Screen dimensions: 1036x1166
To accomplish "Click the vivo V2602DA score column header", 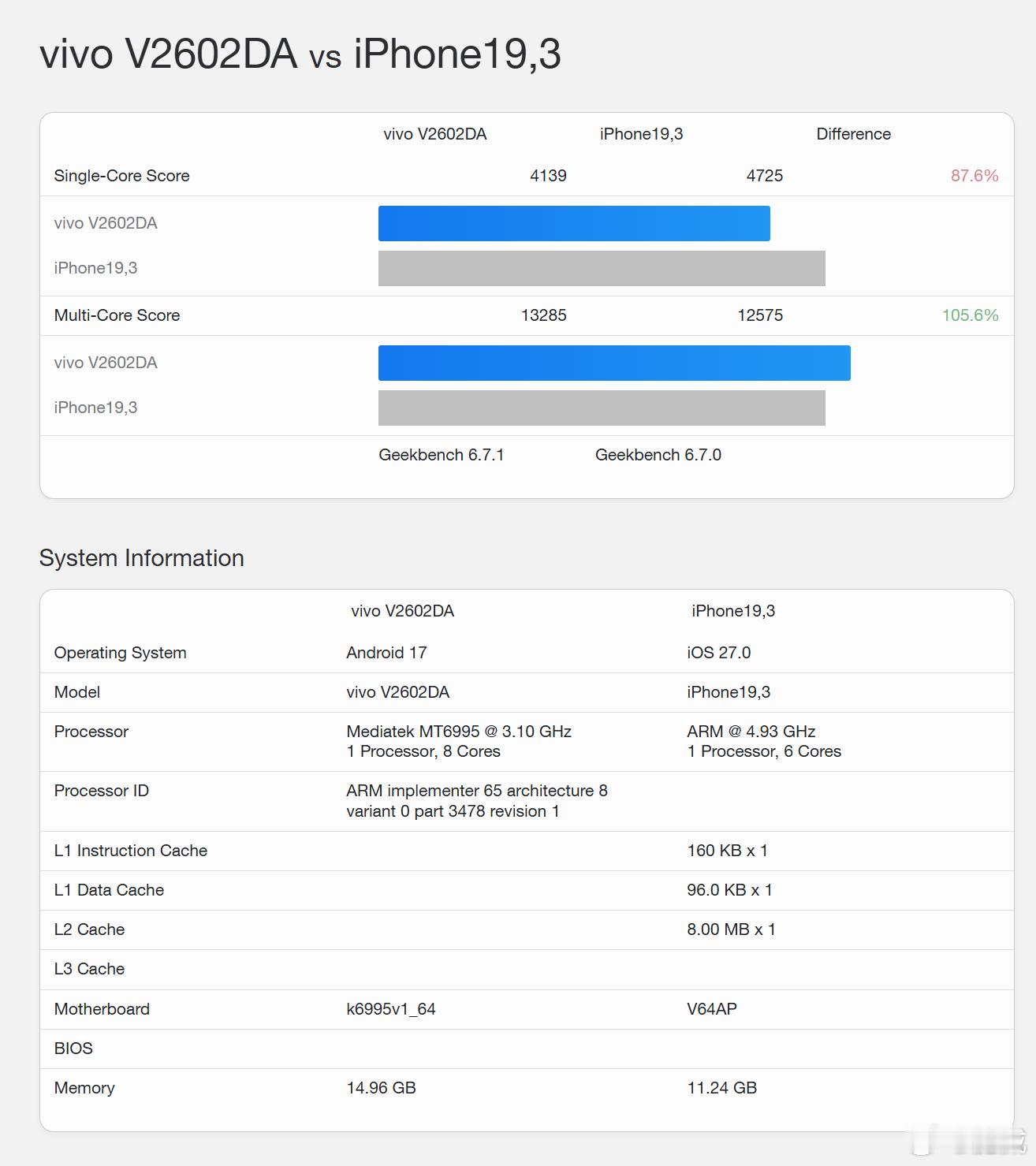I will click(x=435, y=134).
